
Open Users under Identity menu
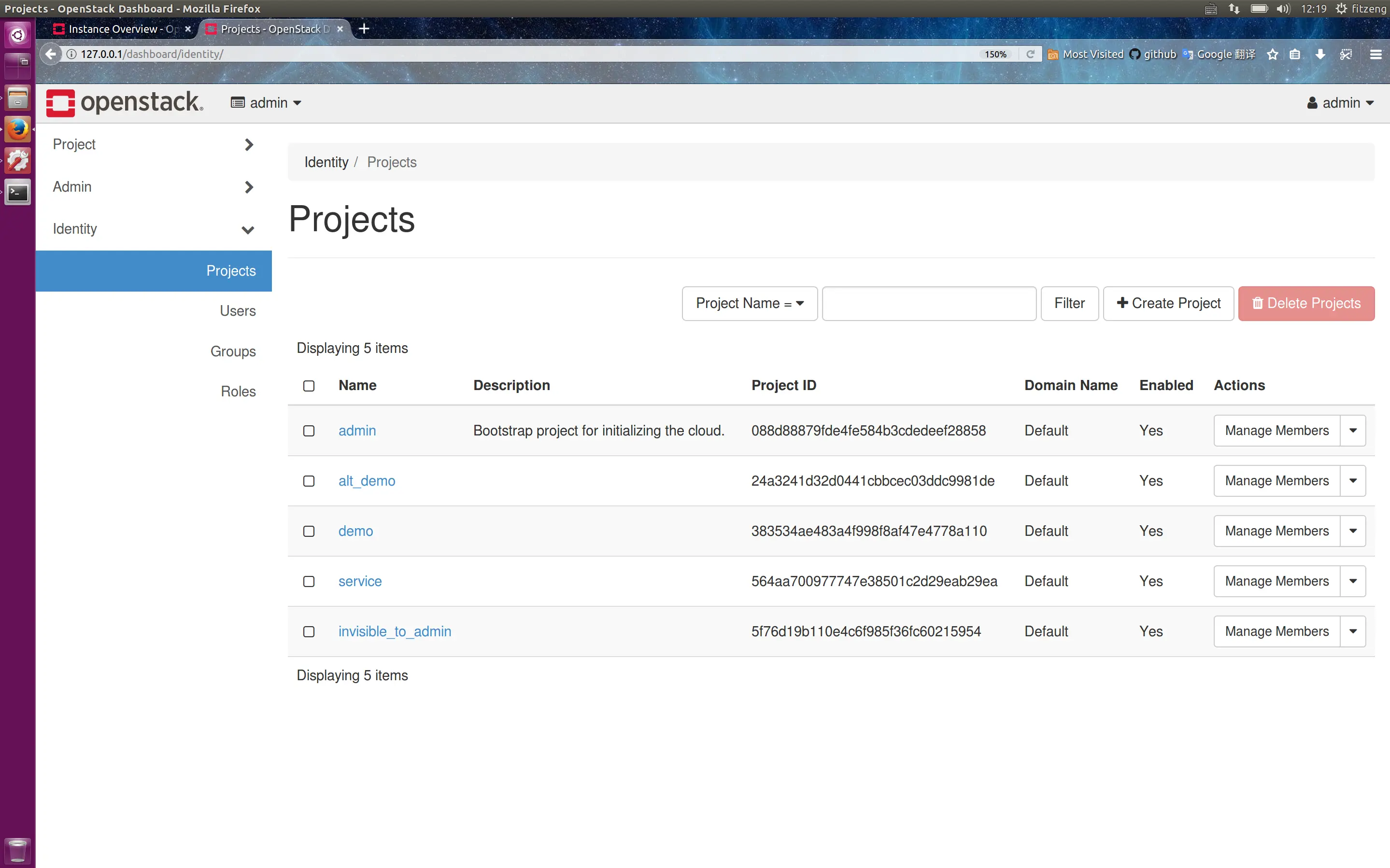click(238, 310)
